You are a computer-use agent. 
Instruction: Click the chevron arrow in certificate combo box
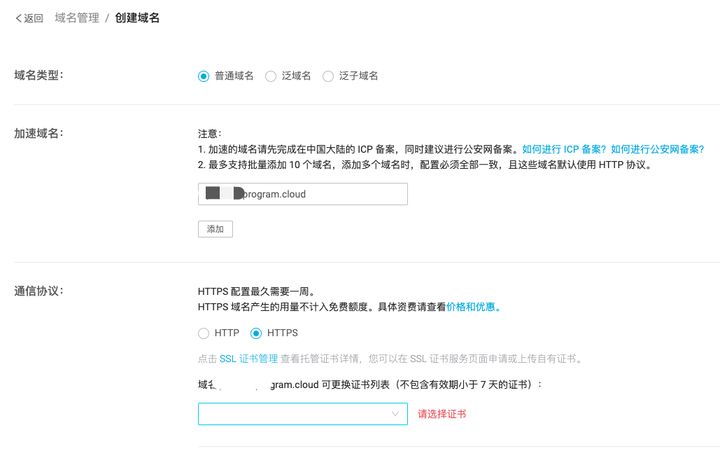[x=395, y=414]
